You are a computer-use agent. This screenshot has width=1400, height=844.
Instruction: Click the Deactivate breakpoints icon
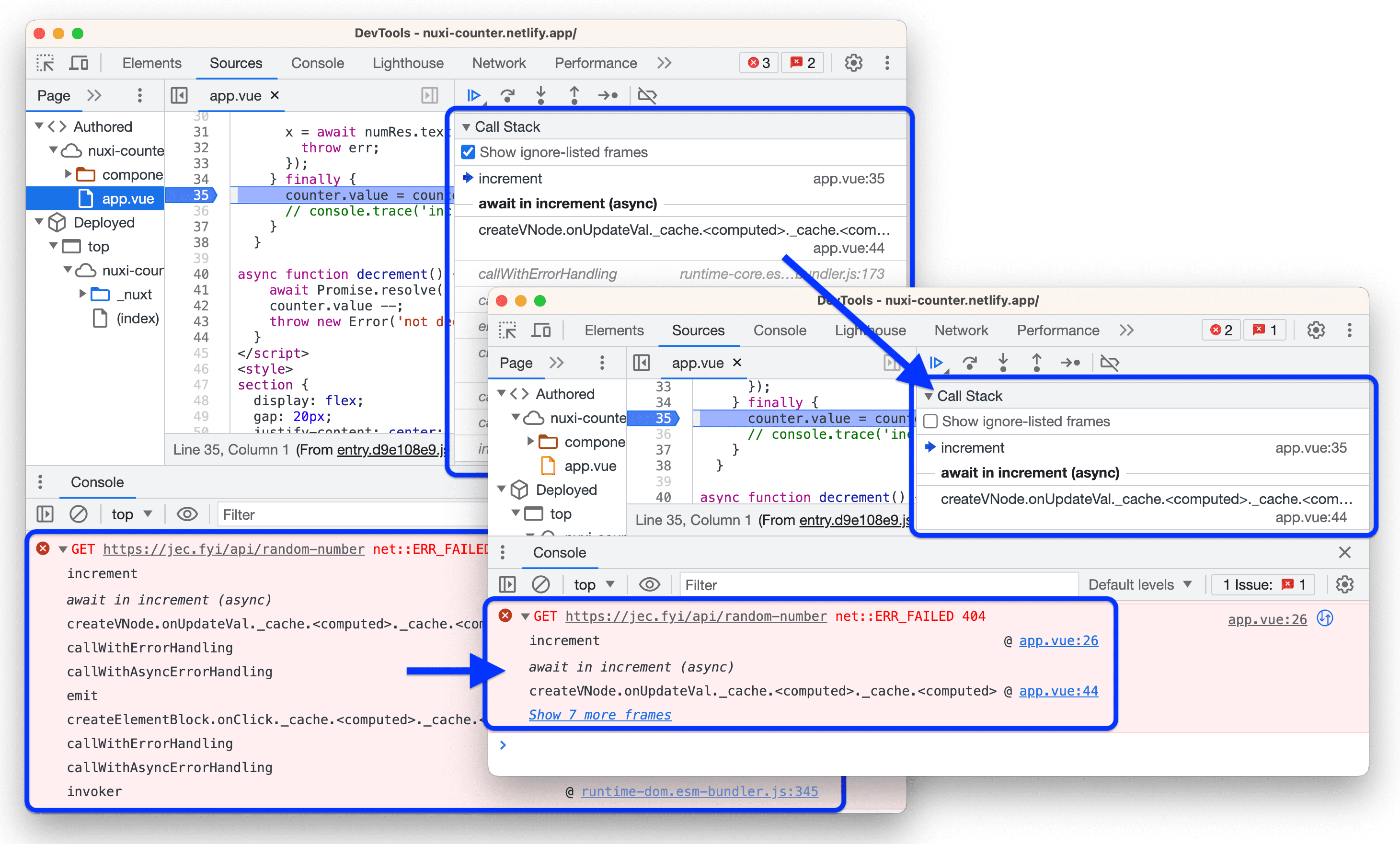click(x=647, y=93)
